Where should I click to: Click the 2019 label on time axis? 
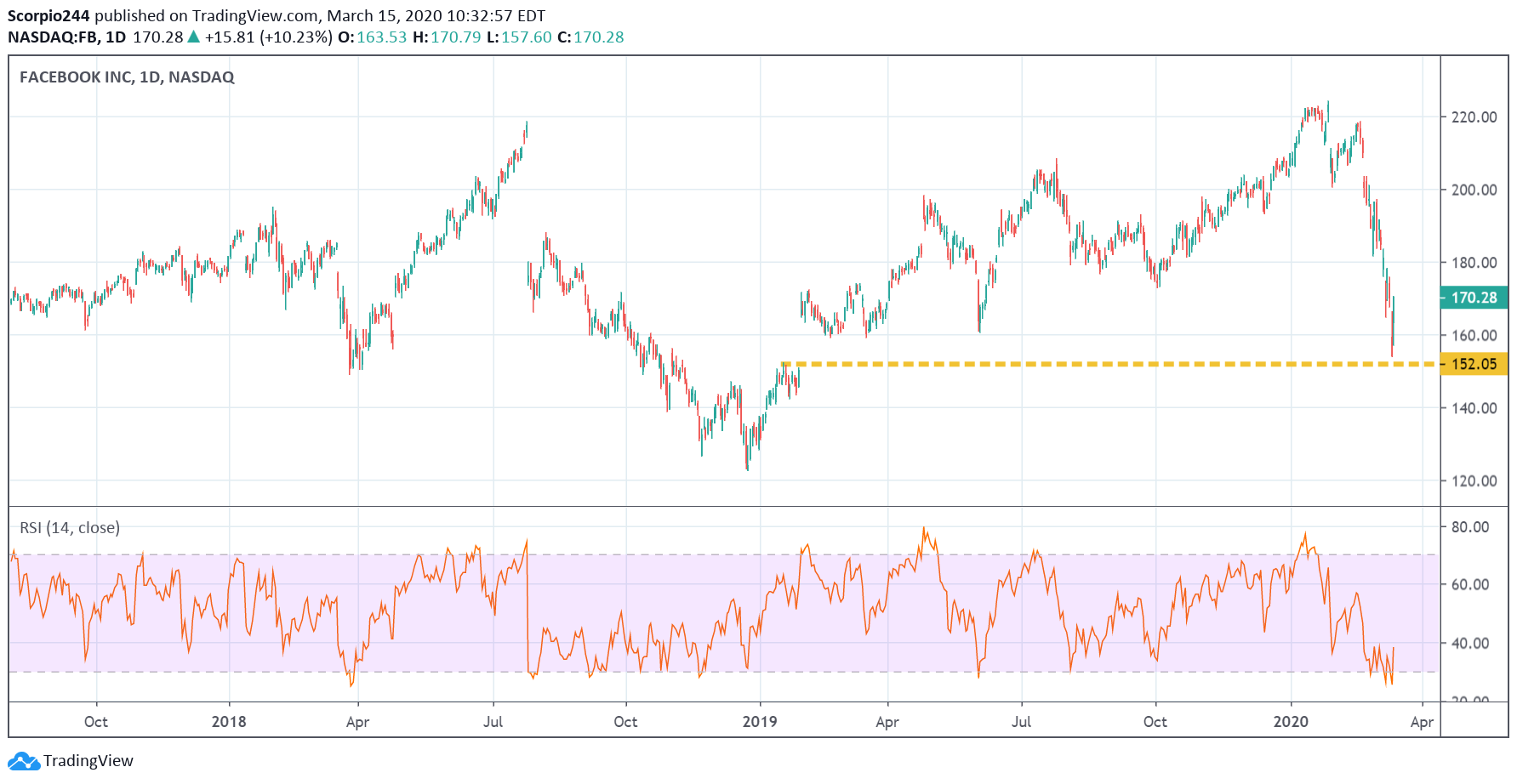click(760, 722)
